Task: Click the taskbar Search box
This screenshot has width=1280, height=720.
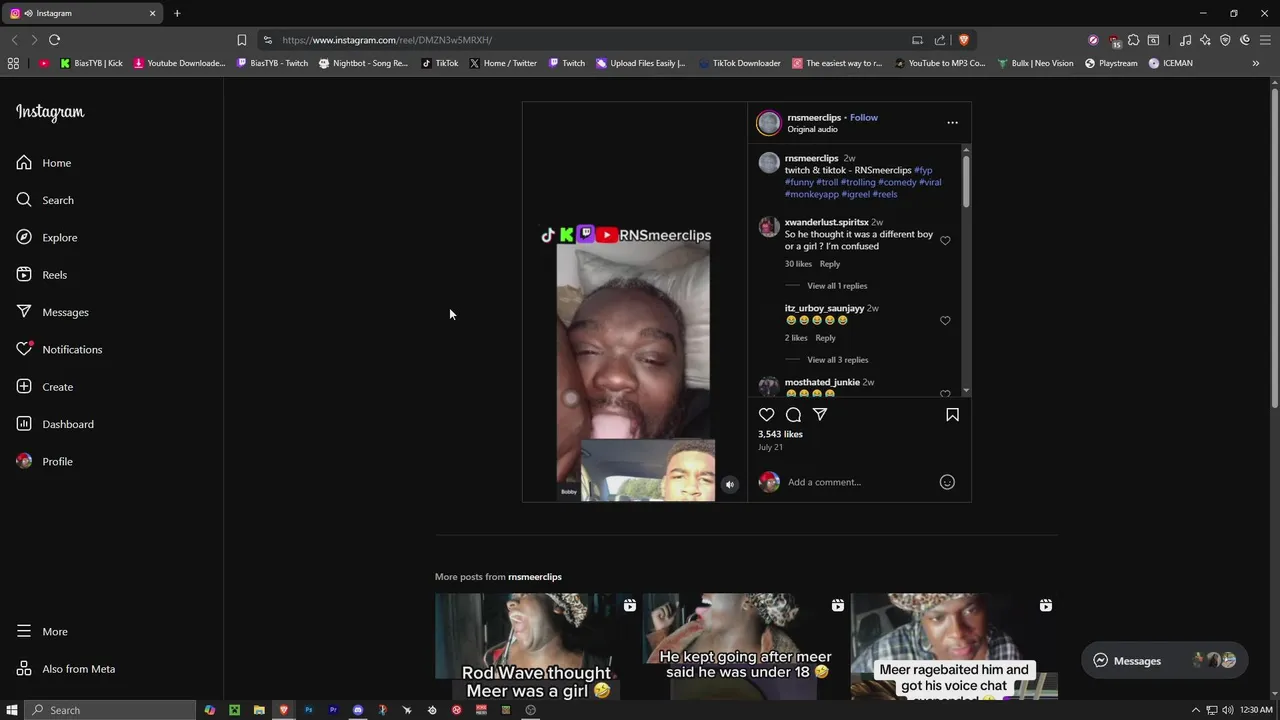Action: point(110,710)
